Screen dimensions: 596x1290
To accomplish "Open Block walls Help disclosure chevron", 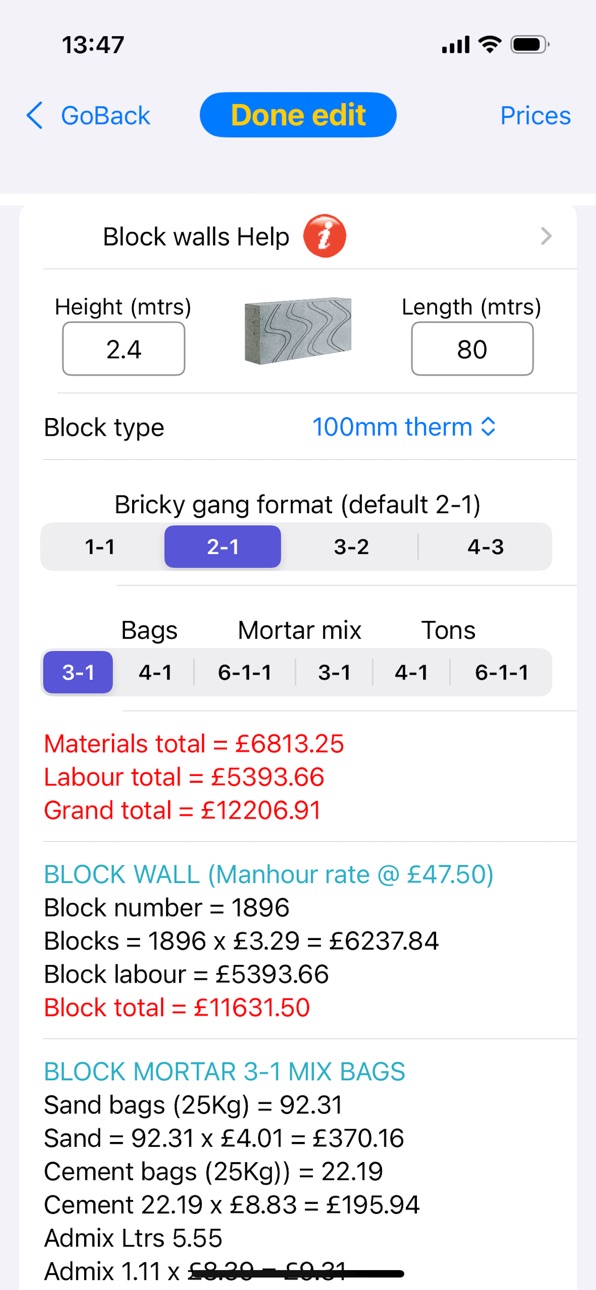I will click(546, 237).
